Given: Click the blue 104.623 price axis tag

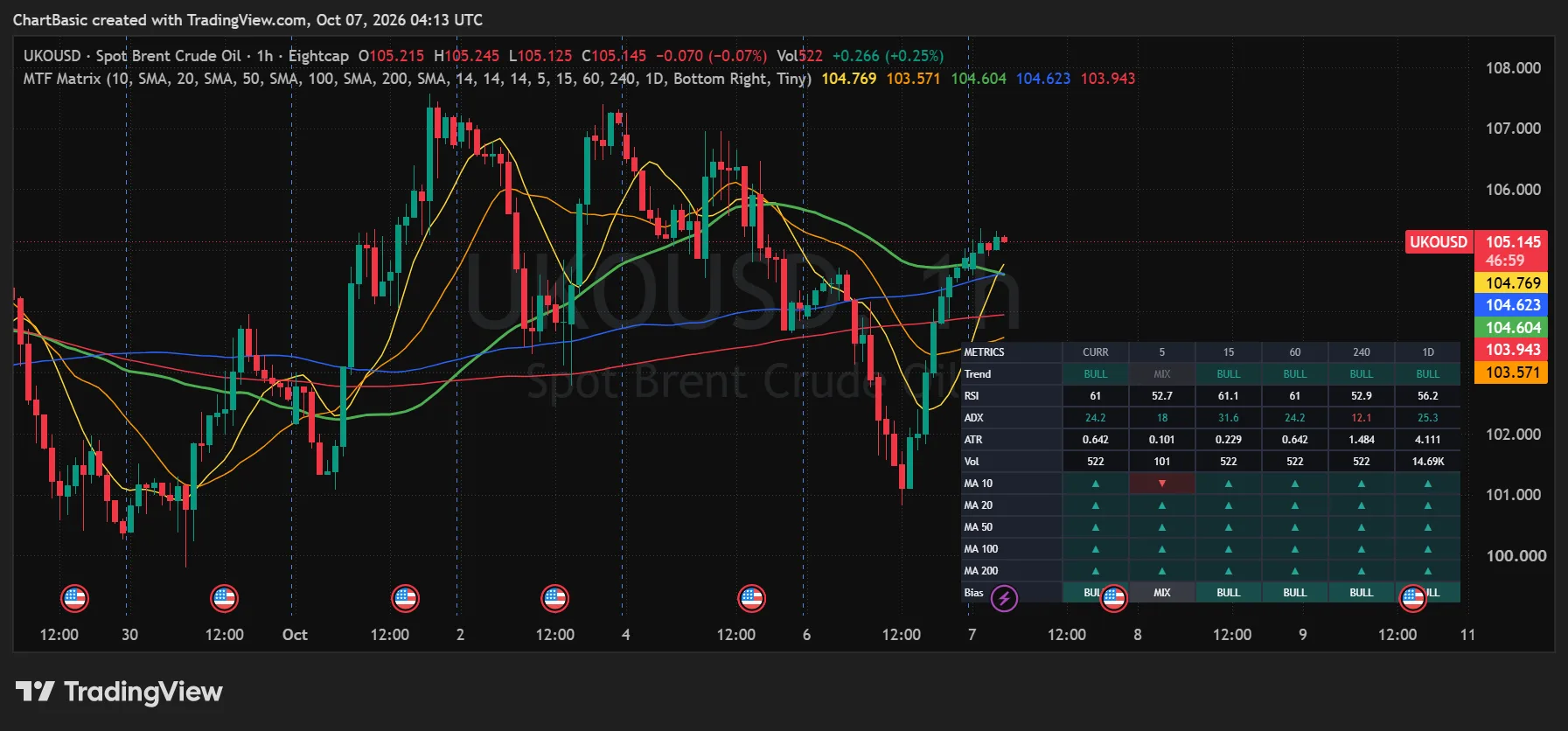Looking at the screenshot, I should 1512,305.
